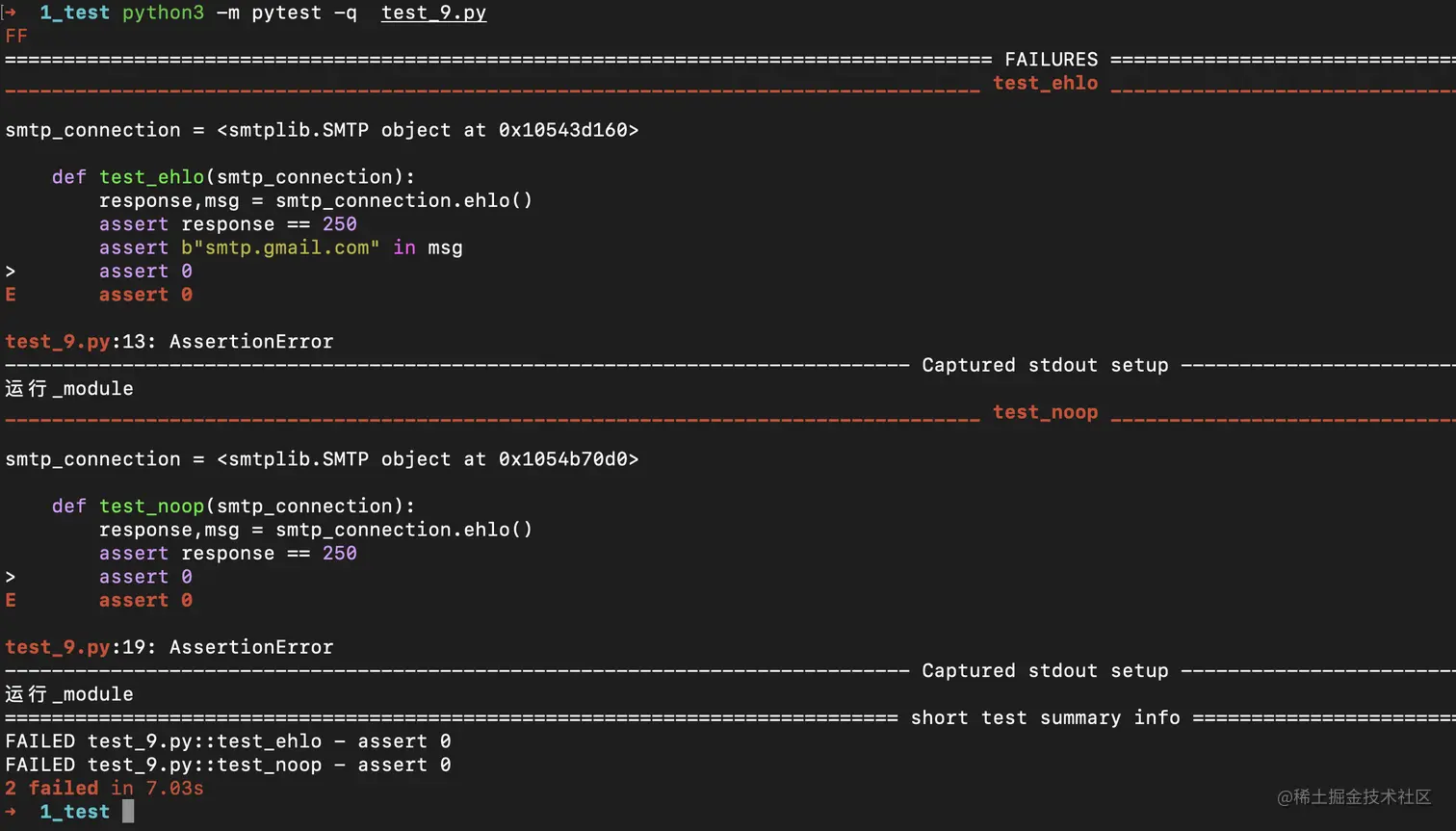Click the > failure pointer in test_ehlo traceback
Viewport: 1456px width, 831px height.
pyautogui.click(x=11, y=272)
